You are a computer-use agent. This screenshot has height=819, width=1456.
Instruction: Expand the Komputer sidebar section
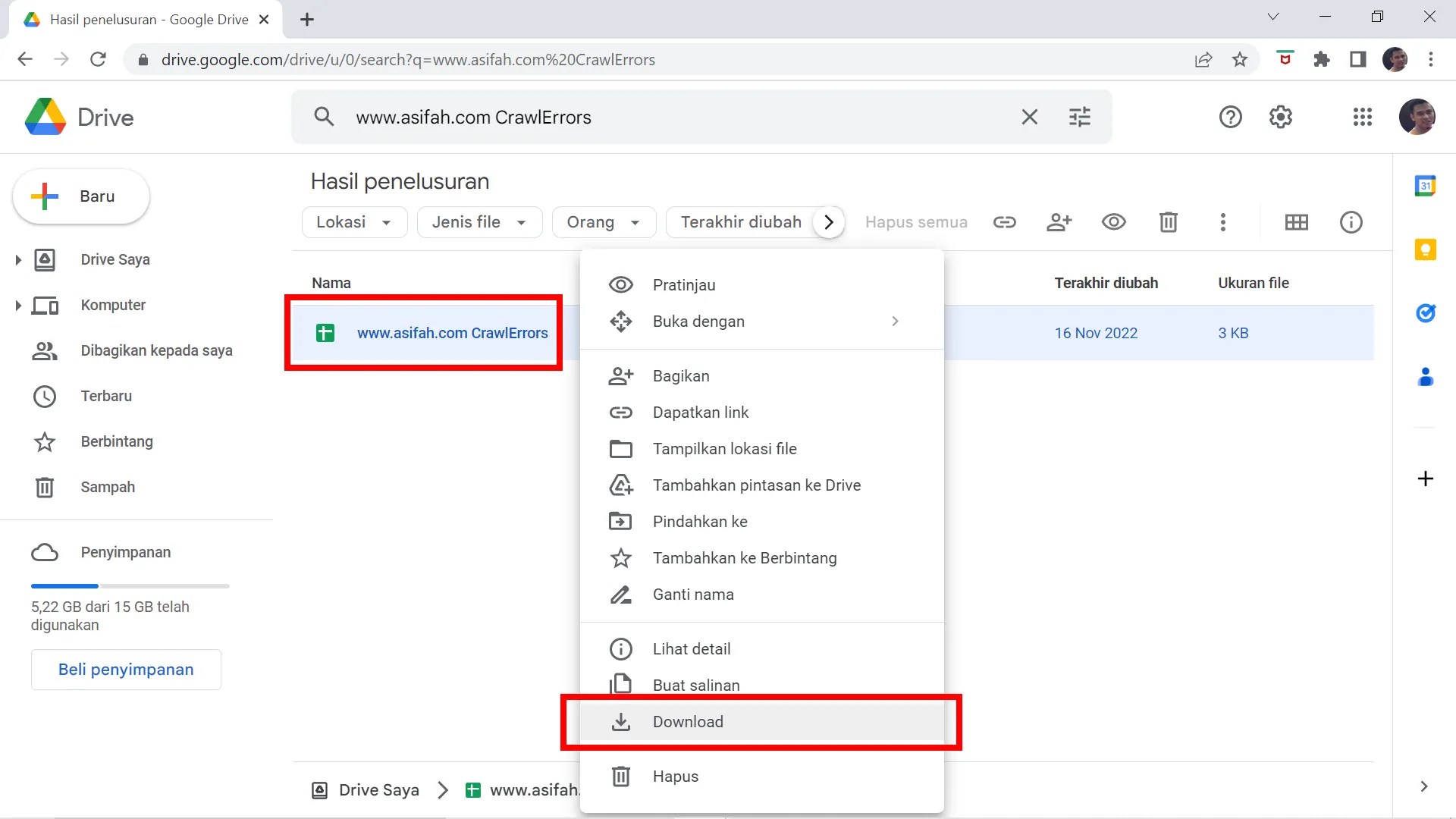18,305
